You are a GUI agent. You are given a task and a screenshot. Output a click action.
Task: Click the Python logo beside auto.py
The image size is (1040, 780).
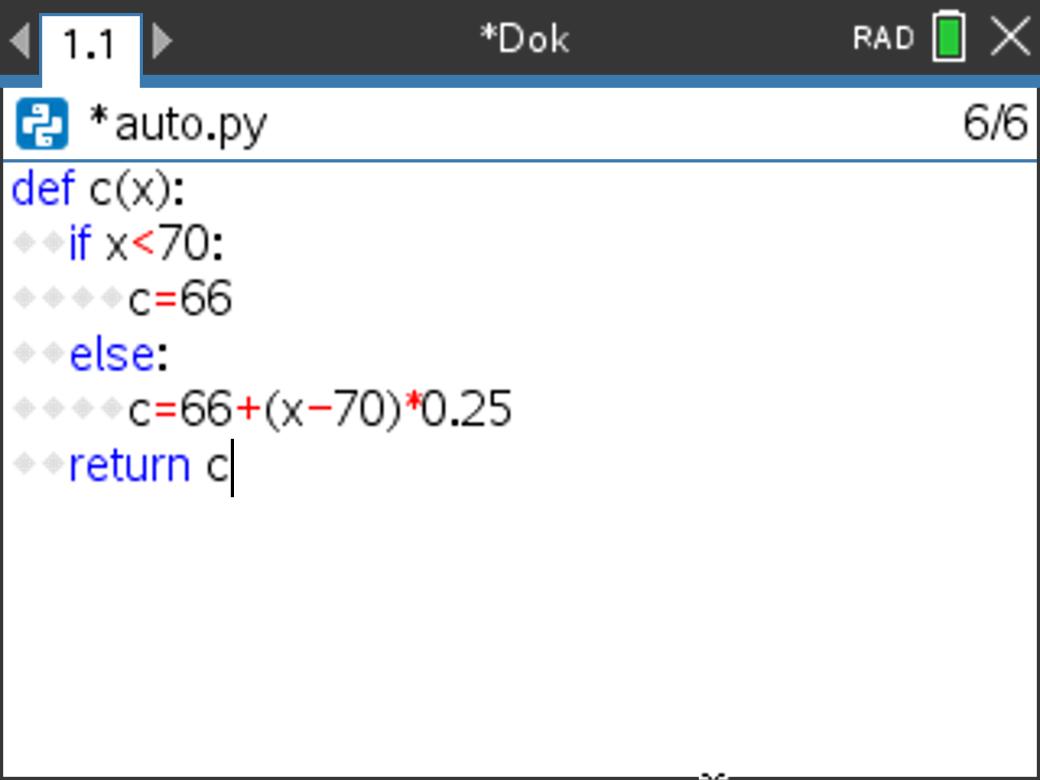pyautogui.click(x=42, y=125)
